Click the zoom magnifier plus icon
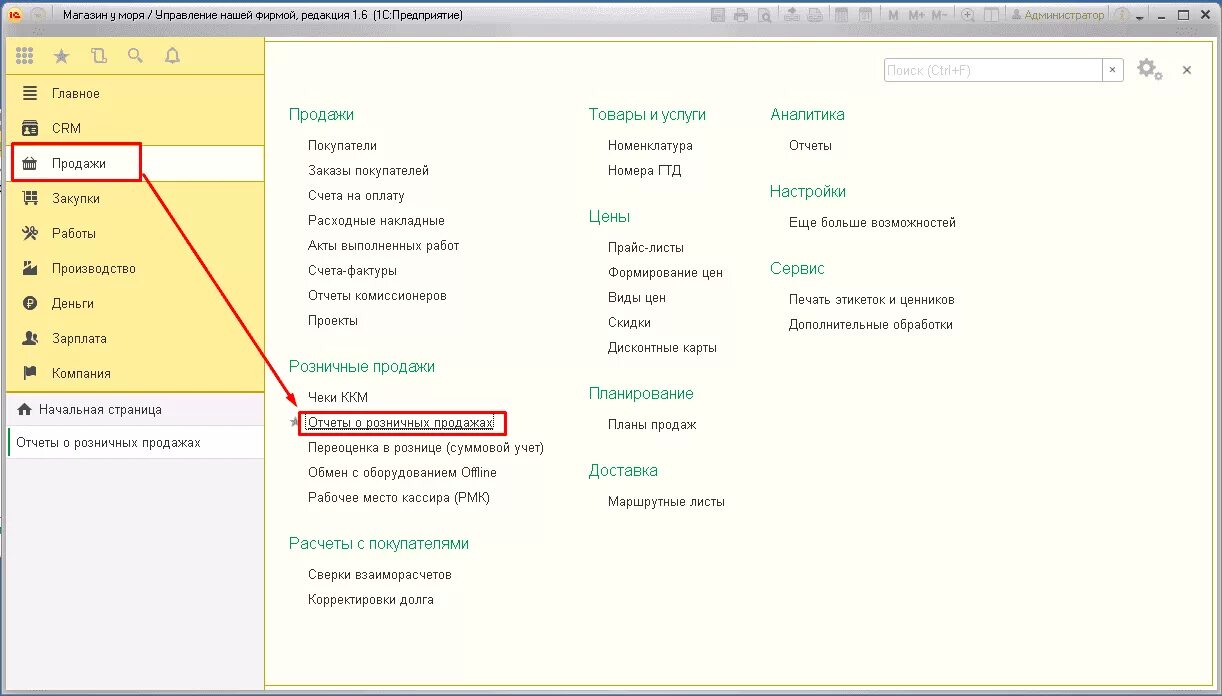This screenshot has height=696, width=1222. (x=968, y=15)
